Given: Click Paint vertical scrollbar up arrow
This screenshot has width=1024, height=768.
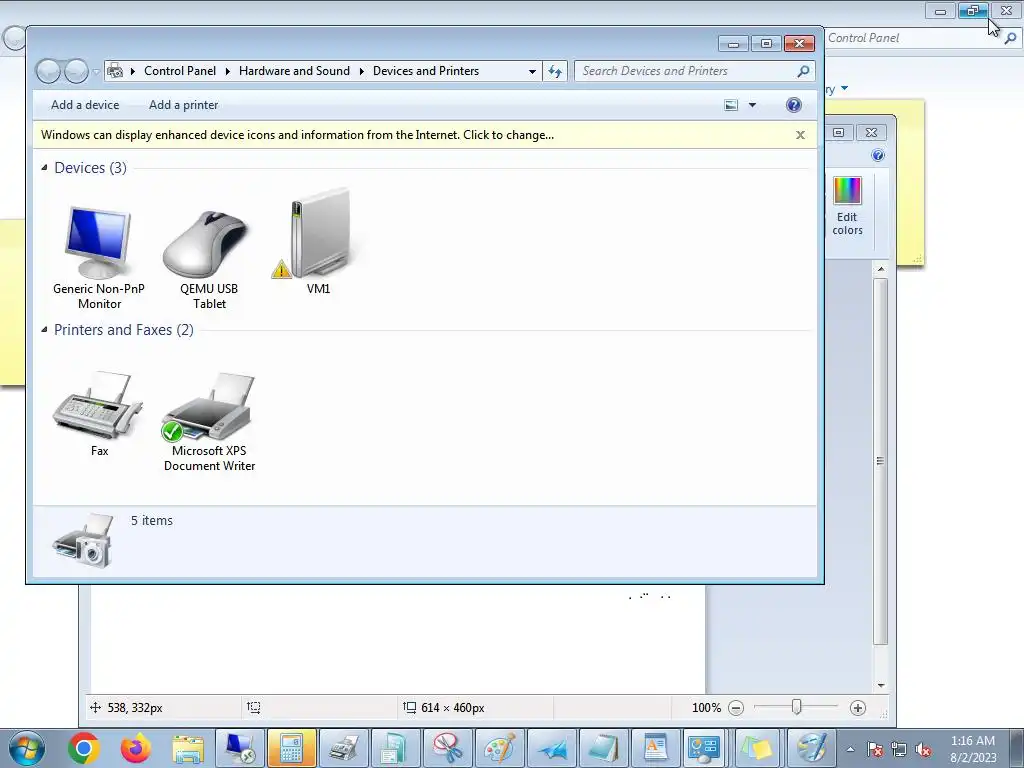Looking at the screenshot, I should coord(881,269).
